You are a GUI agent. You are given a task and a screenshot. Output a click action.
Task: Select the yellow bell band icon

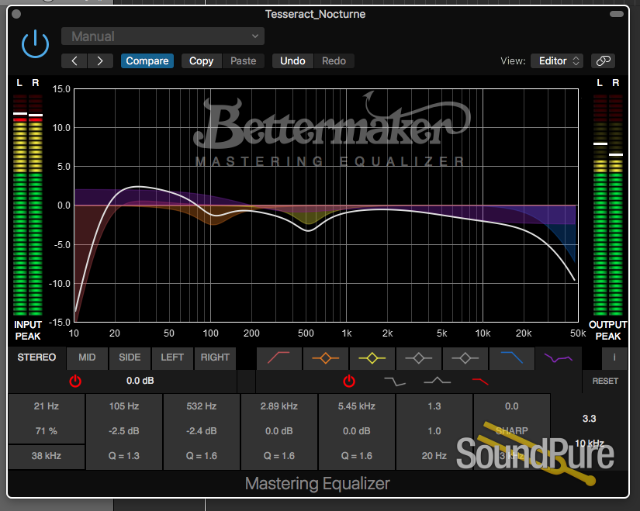tap(372, 358)
